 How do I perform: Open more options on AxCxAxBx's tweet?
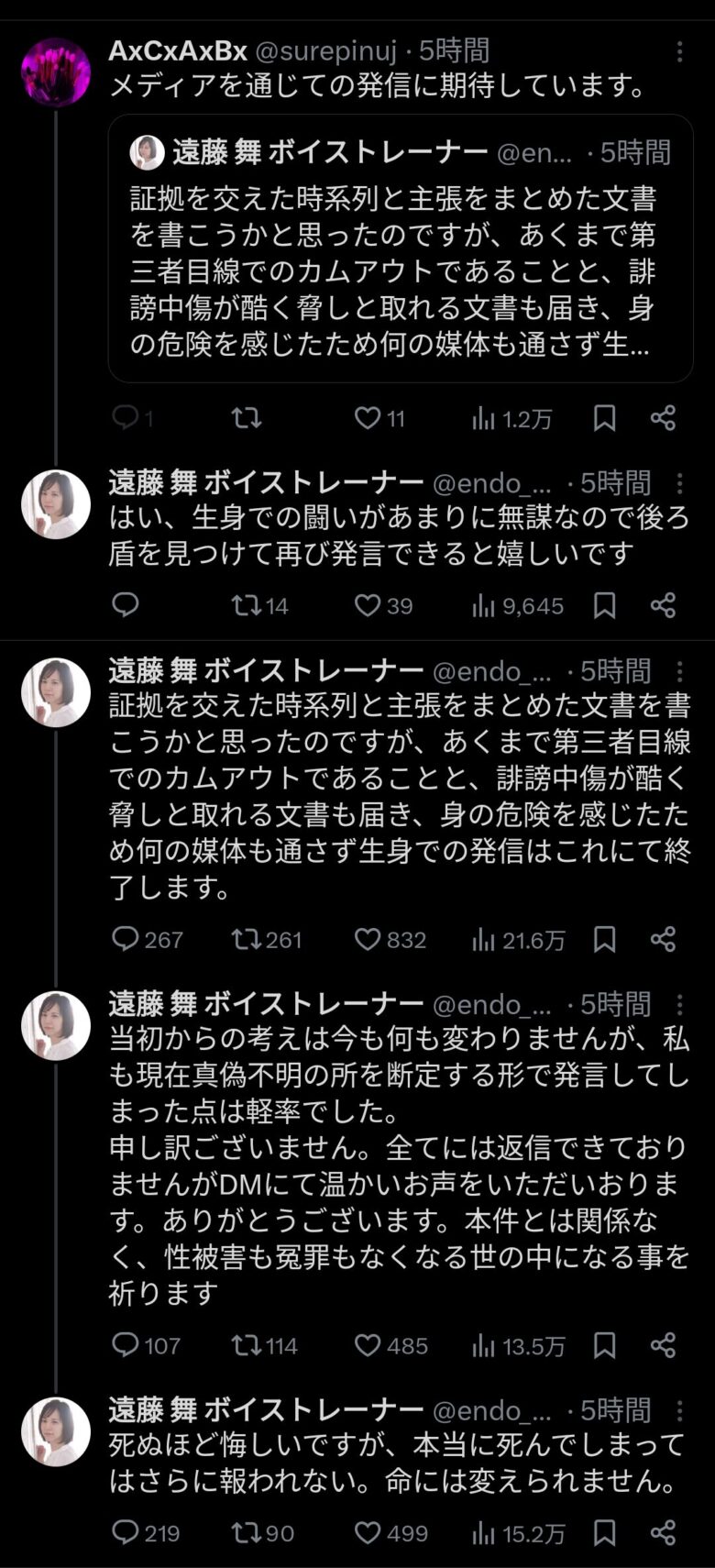(x=679, y=51)
